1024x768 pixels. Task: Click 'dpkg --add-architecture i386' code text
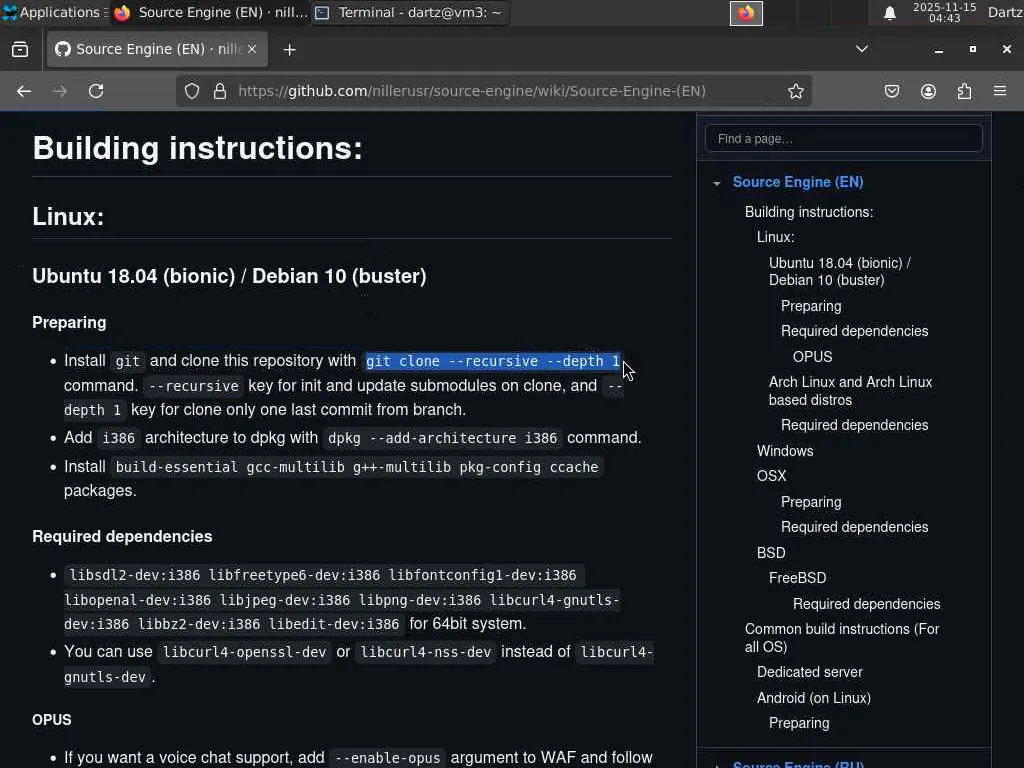click(443, 438)
